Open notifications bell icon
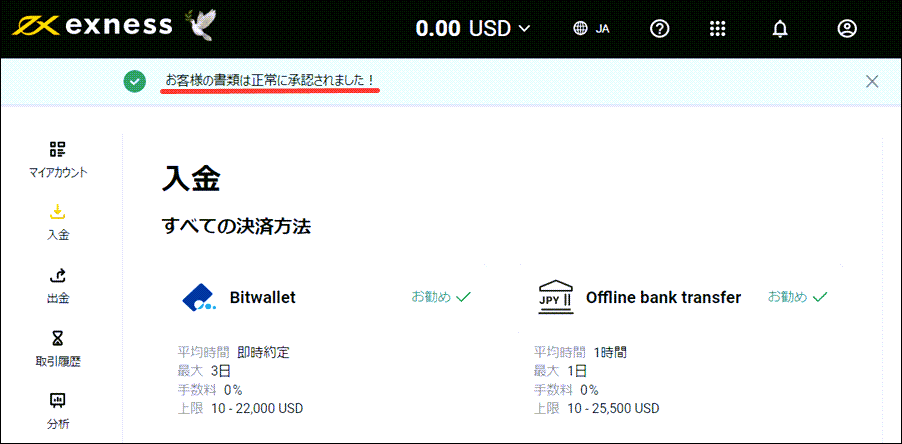This screenshot has width=902, height=444. click(780, 29)
